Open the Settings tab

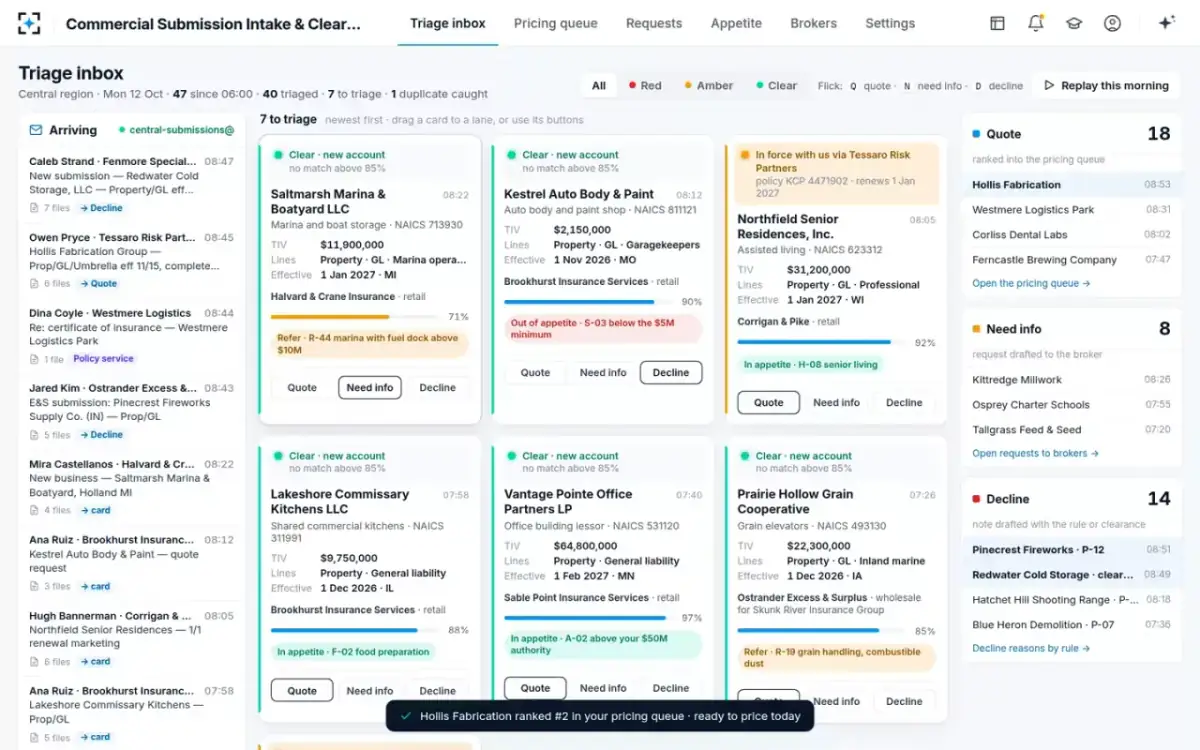[890, 23]
